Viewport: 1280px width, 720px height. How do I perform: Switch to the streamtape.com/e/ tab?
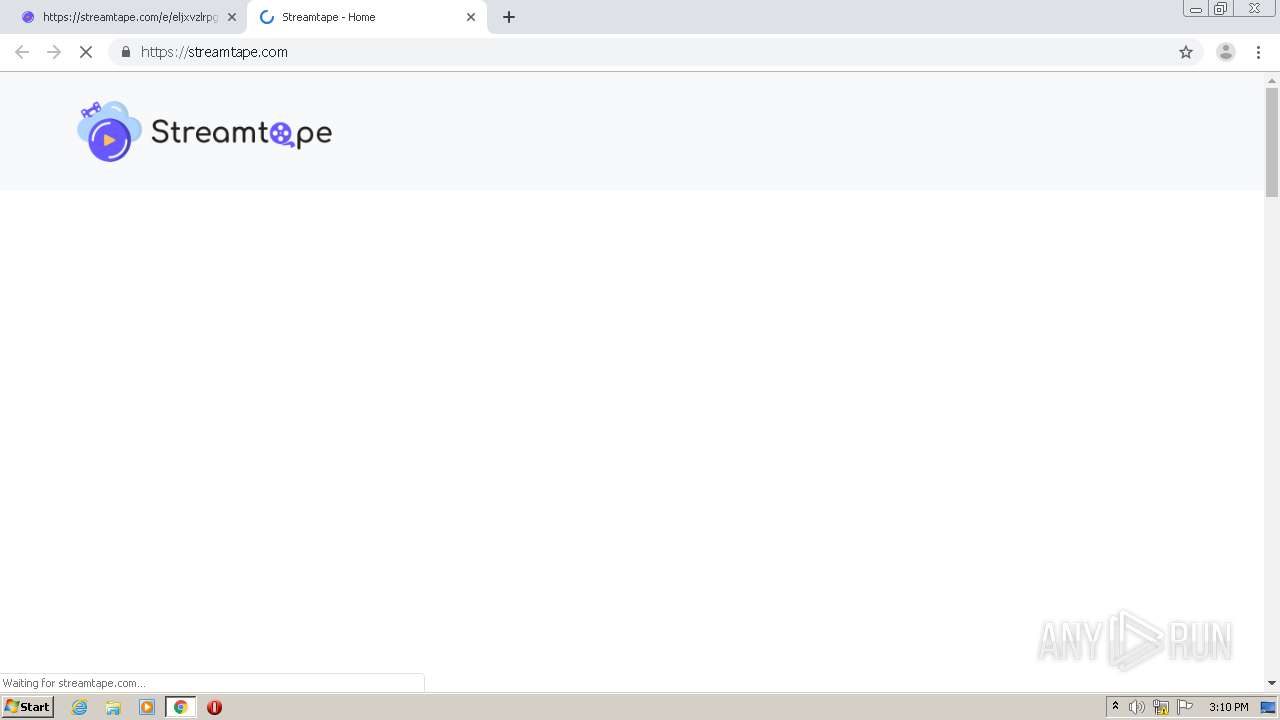(x=128, y=17)
